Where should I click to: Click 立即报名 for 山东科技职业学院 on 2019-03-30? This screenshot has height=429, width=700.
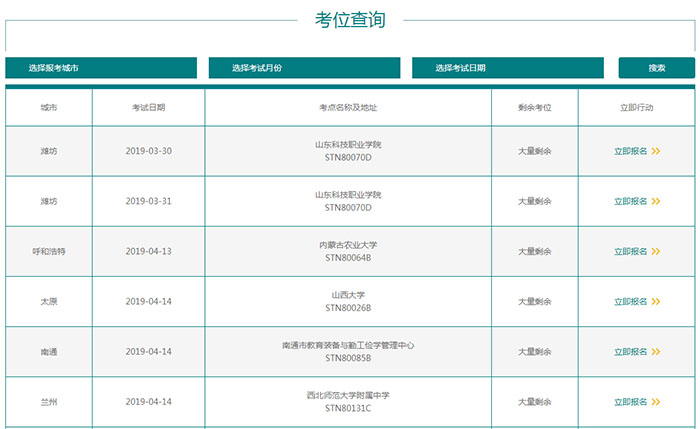point(631,151)
